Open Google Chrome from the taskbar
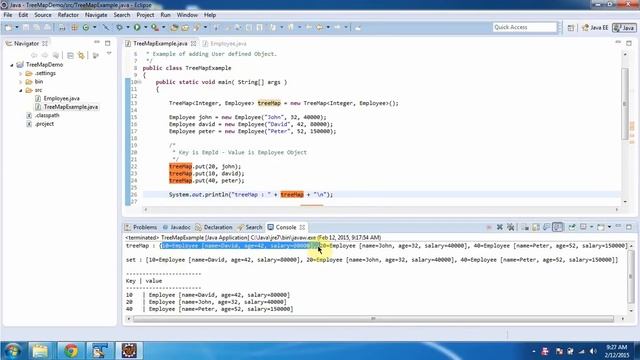640x360 pixels. point(71,351)
